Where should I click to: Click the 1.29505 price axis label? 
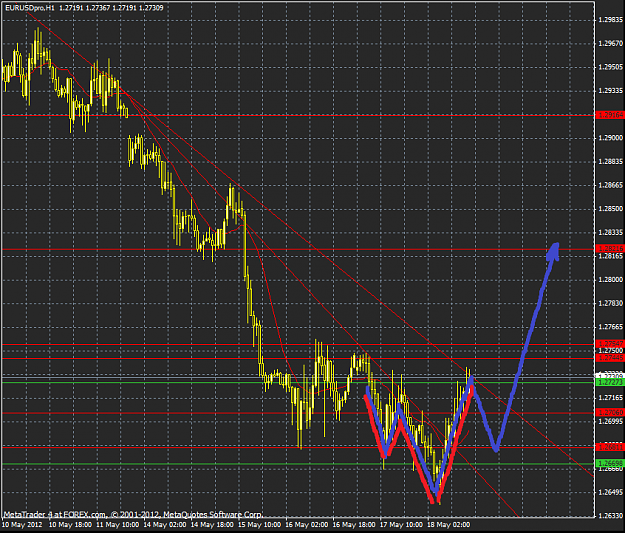[610, 67]
